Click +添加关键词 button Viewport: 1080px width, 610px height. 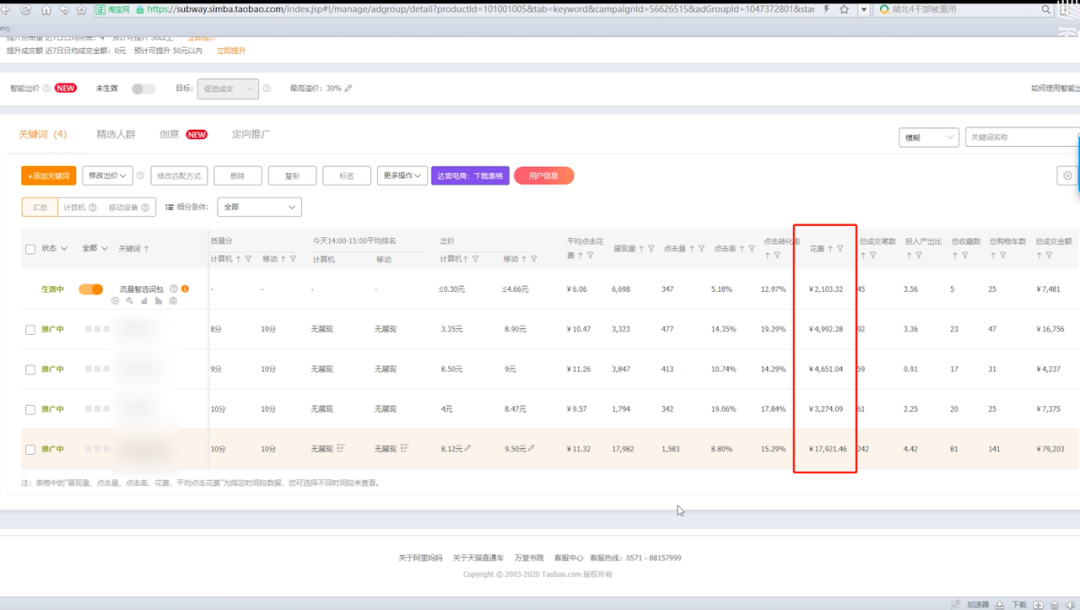[49, 176]
